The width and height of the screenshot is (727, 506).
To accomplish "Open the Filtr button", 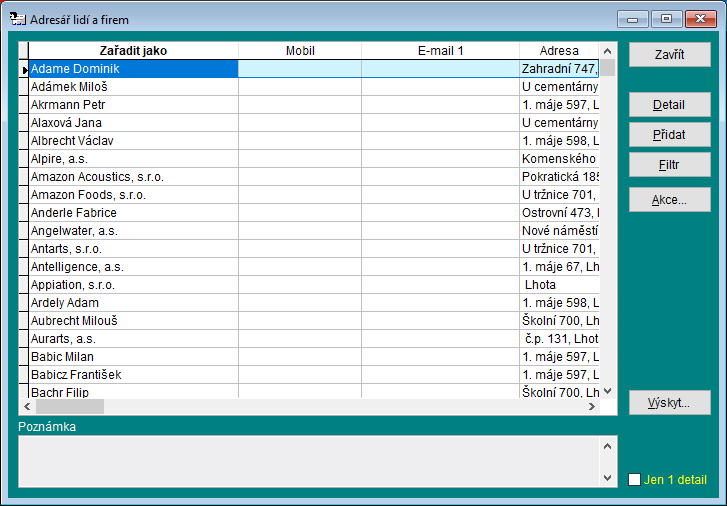I will (x=669, y=163).
